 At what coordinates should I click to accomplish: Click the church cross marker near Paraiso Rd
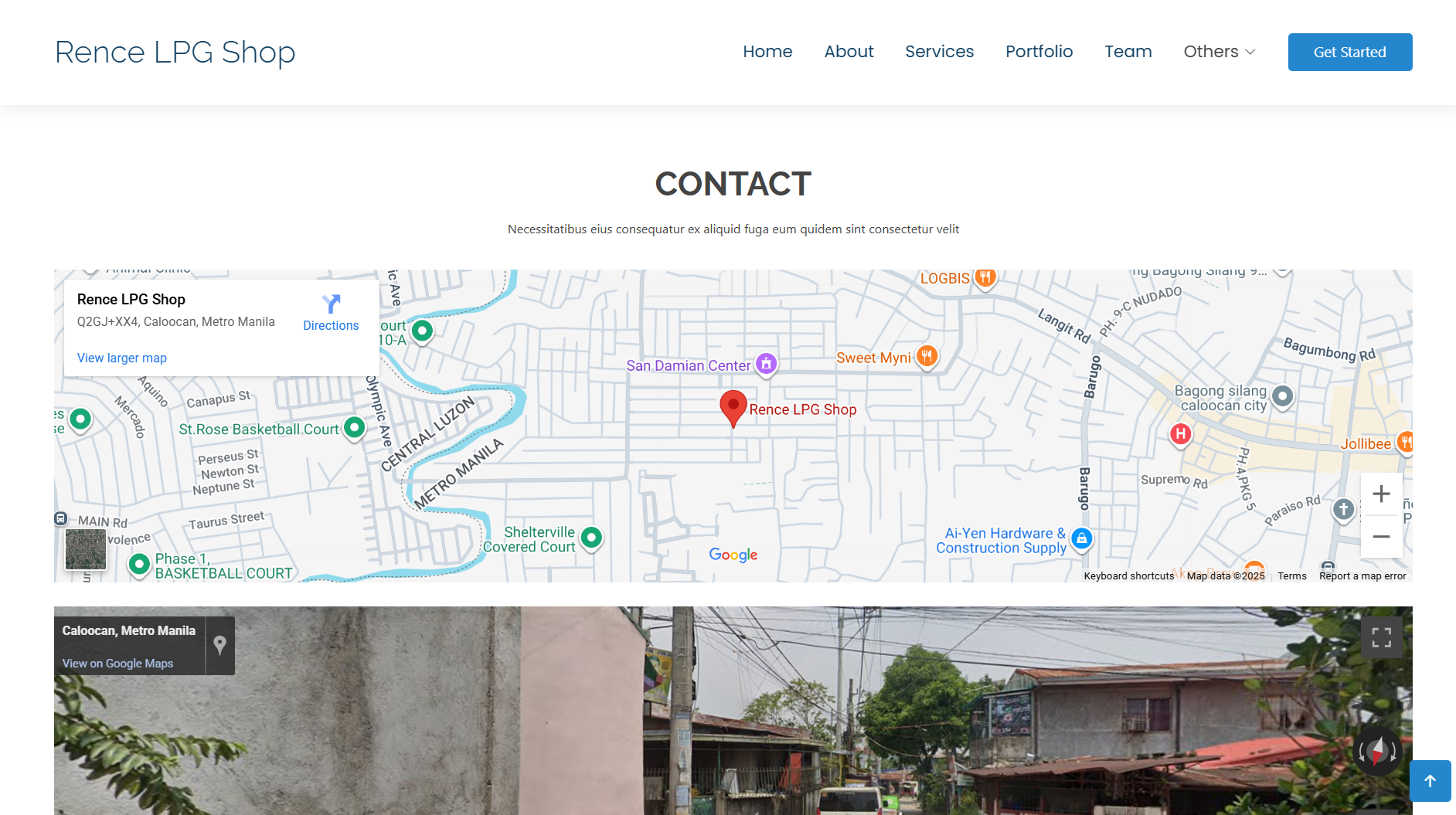[x=1343, y=509]
